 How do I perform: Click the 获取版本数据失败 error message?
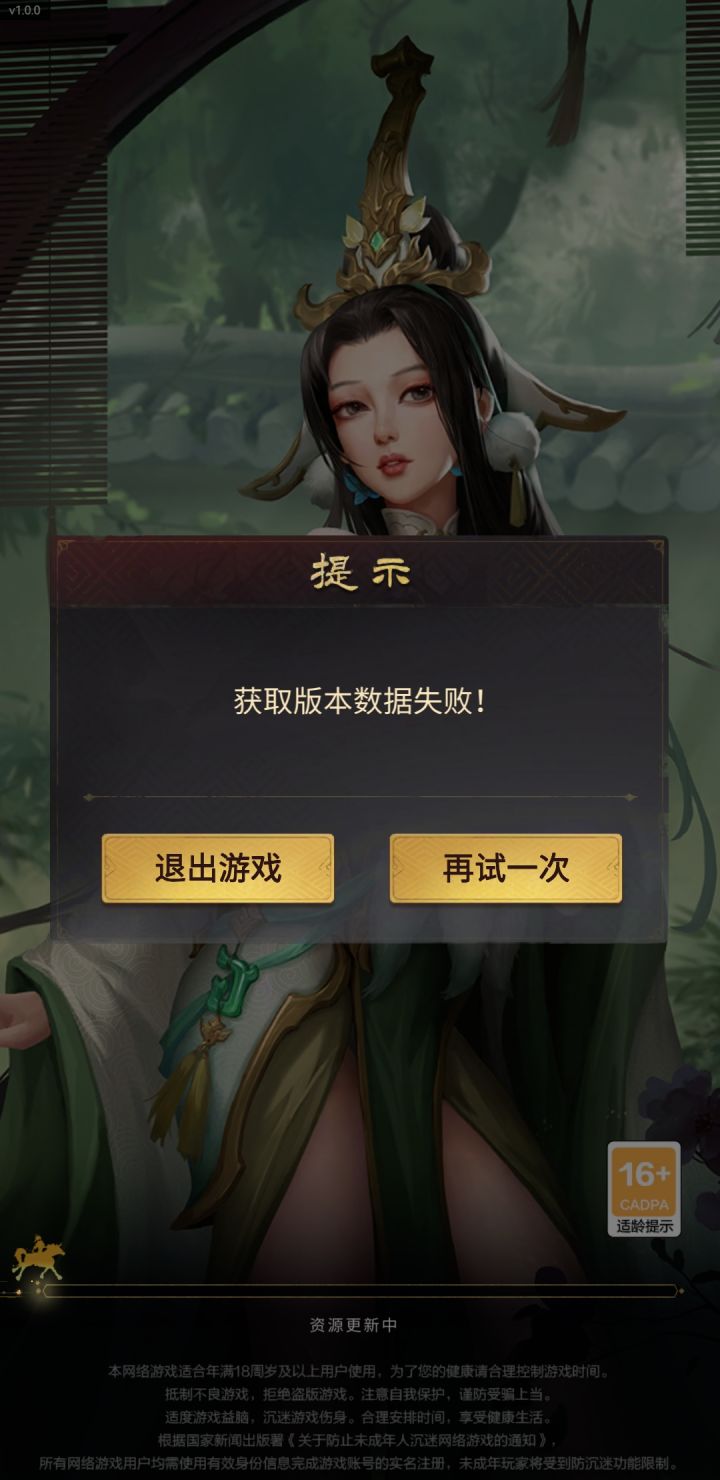coord(360,701)
